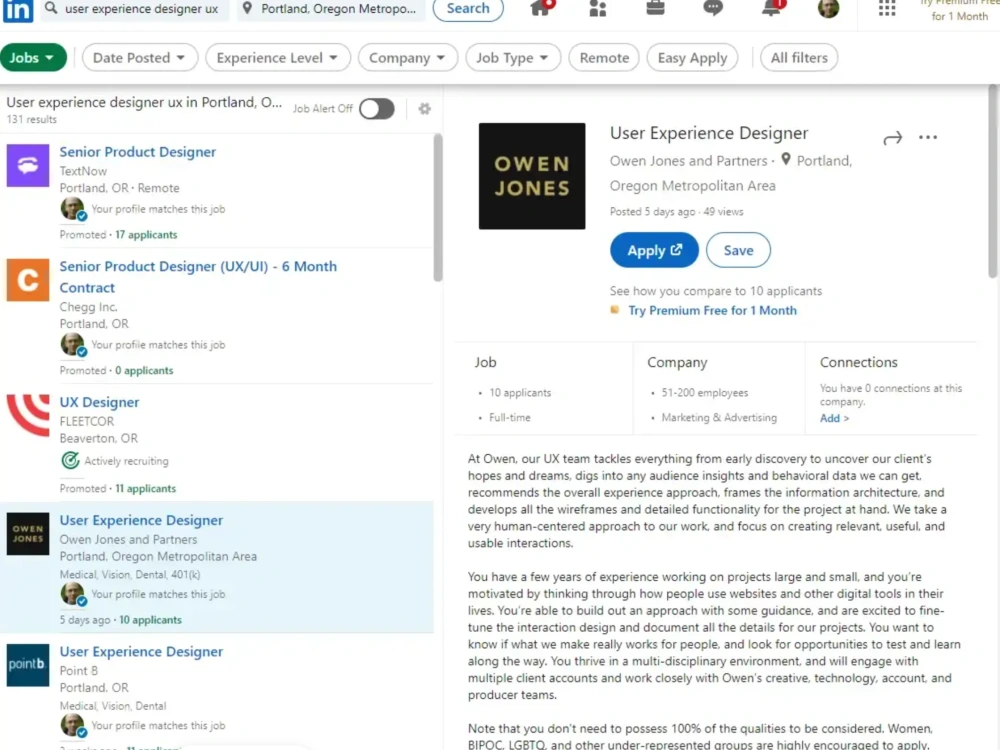Screen dimensions: 1000x750
Task: Open the Notifications bell icon
Action: tap(772, 8)
